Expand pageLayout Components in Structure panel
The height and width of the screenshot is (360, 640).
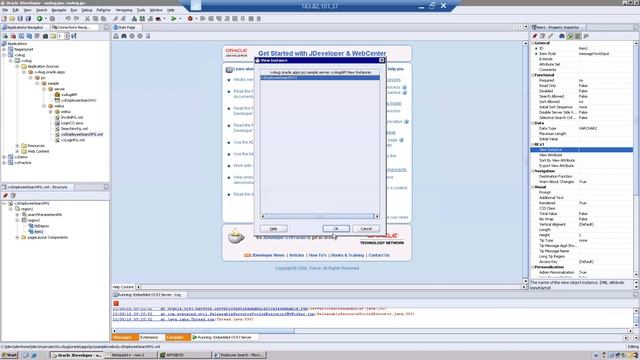(17, 237)
